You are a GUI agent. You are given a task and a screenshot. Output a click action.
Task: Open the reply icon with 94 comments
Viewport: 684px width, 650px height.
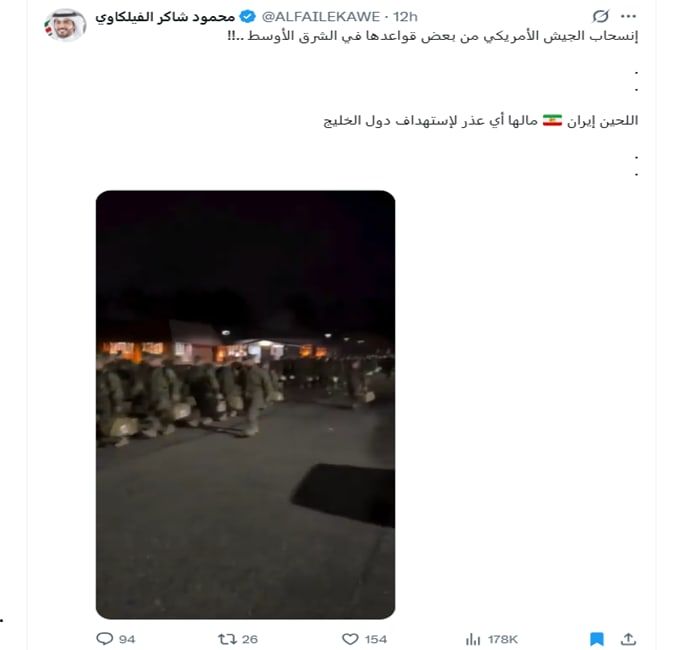click(x=105, y=639)
